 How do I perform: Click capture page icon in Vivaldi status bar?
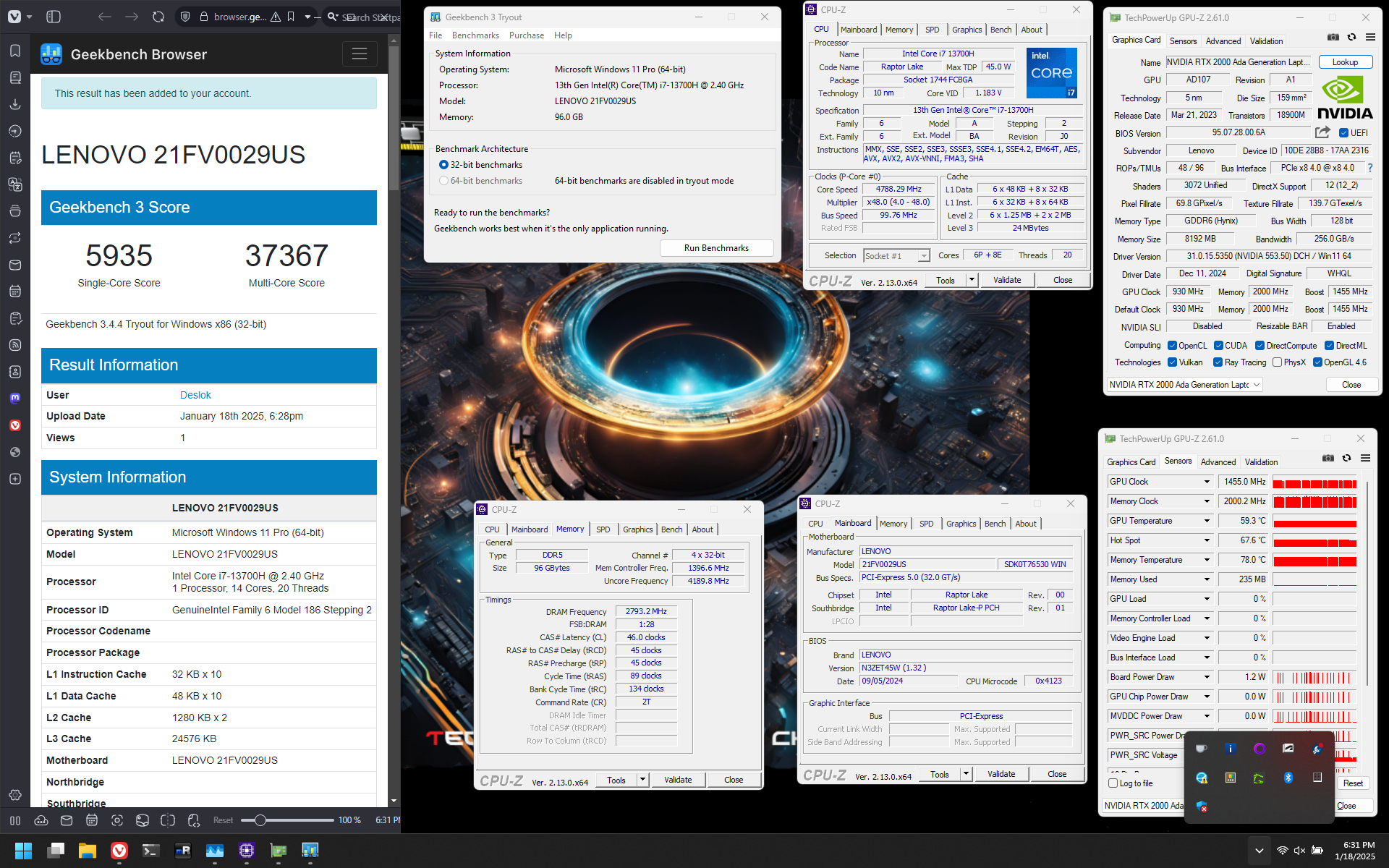pyautogui.click(x=117, y=820)
